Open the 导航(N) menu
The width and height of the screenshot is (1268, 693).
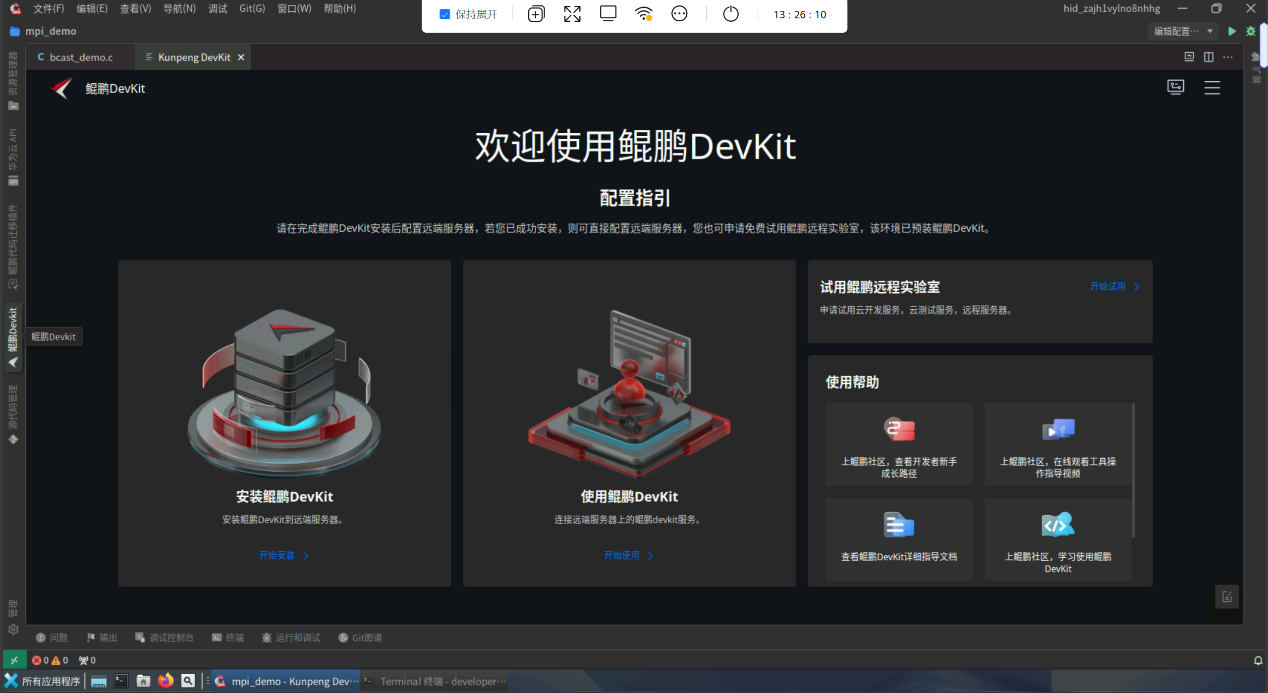click(x=179, y=8)
